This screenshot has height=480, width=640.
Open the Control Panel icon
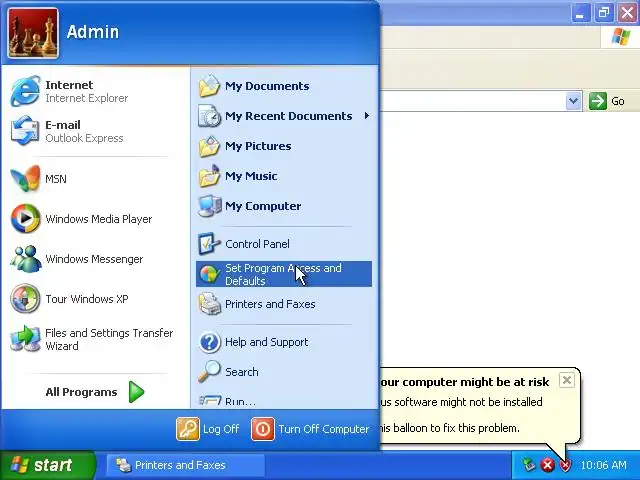(x=209, y=244)
